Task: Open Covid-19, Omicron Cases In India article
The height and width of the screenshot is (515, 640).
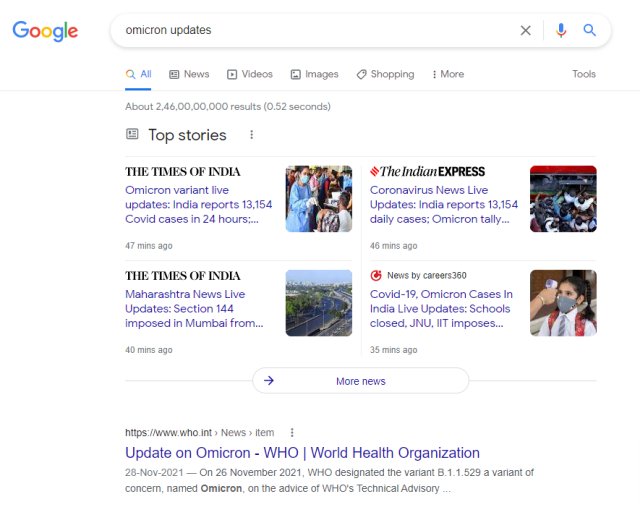Action: (x=441, y=309)
